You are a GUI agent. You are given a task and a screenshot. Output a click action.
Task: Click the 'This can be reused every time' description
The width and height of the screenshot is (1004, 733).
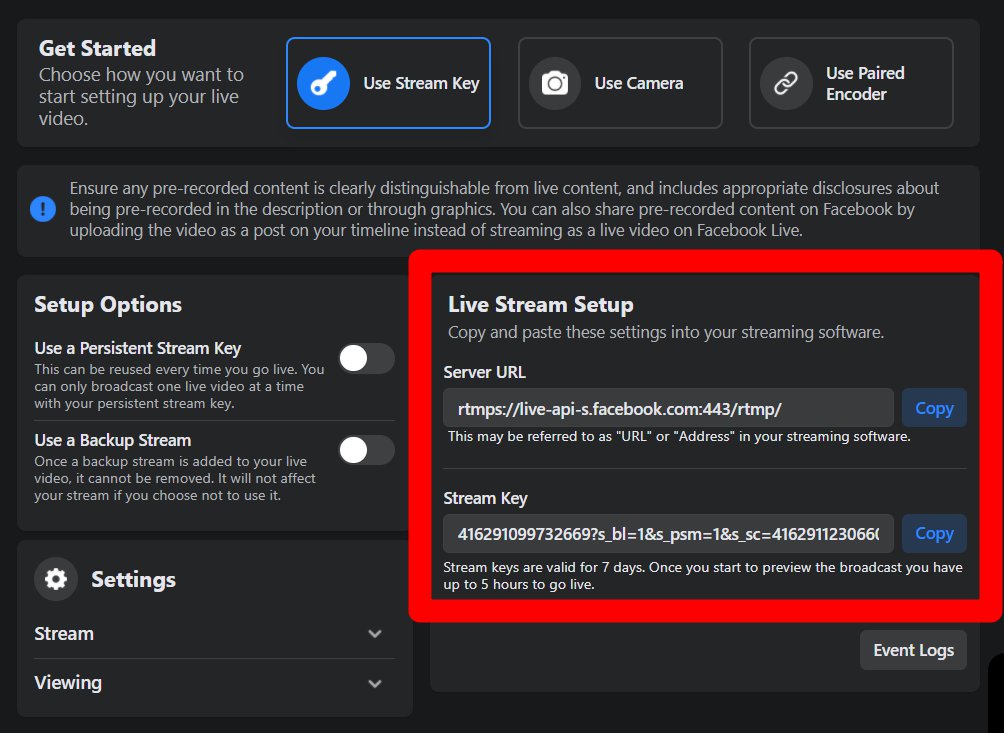(x=179, y=386)
